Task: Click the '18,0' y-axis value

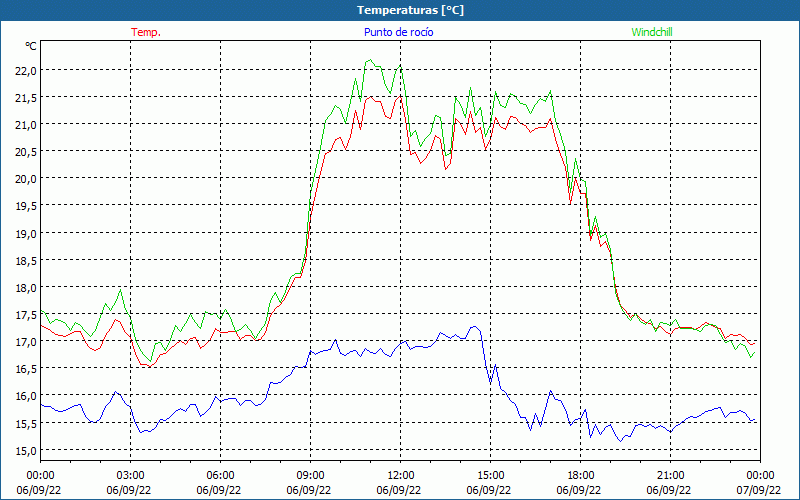Action: click(x=26, y=287)
